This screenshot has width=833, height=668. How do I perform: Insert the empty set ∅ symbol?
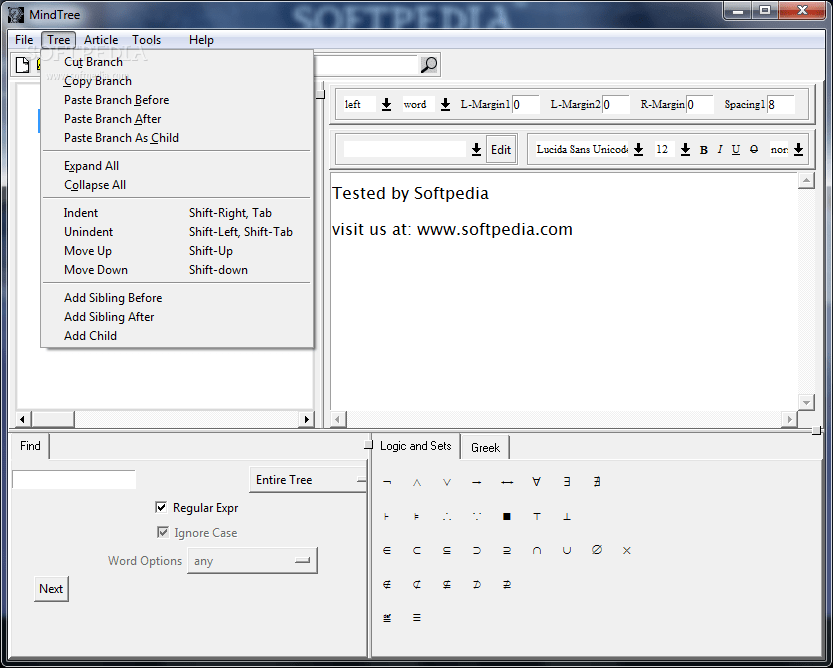pos(597,549)
